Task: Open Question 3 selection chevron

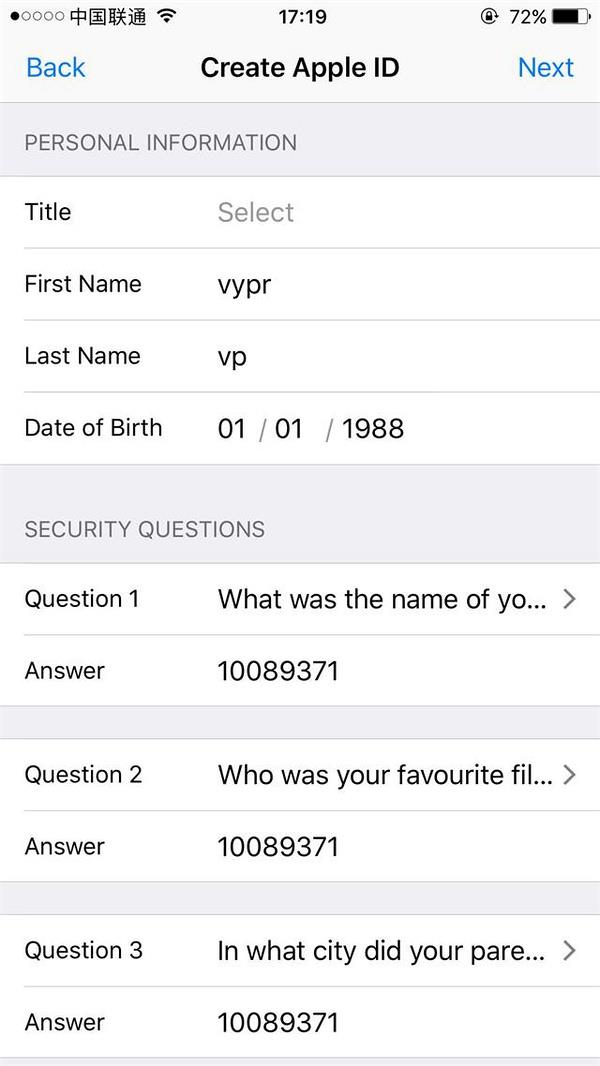Action: click(569, 951)
